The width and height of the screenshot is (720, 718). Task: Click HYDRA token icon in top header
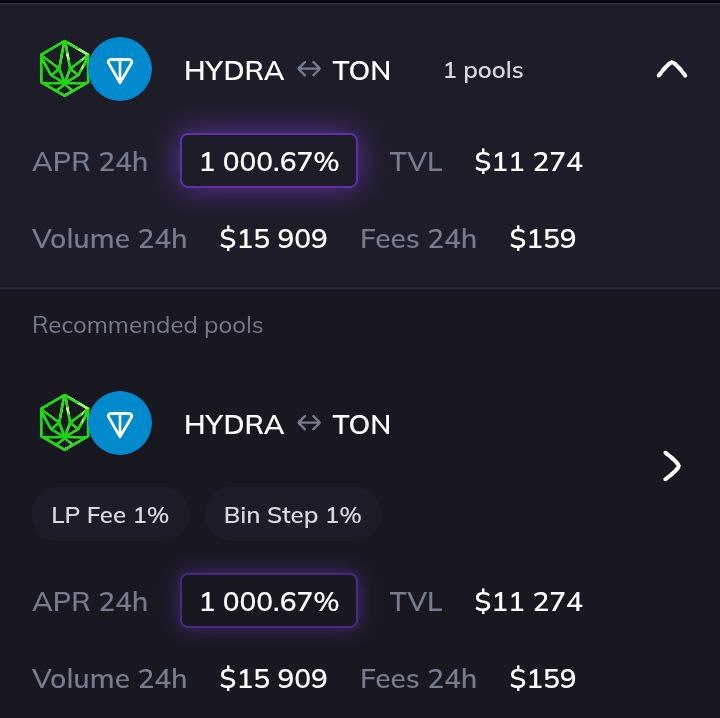(64, 68)
